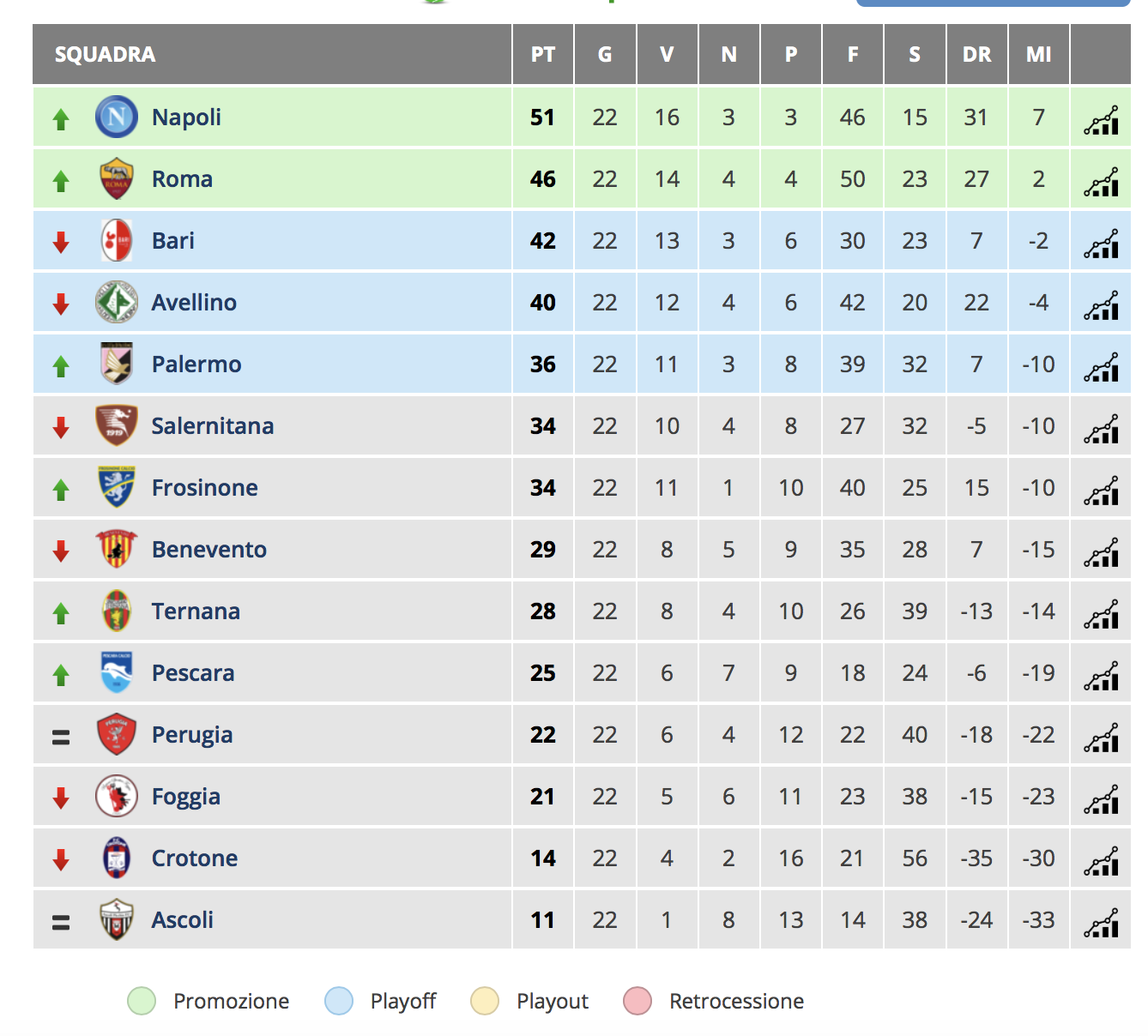Open the trend chart icon for Roma
Image resolution: width=1148 pixels, height=1036 pixels.
pos(1101,182)
